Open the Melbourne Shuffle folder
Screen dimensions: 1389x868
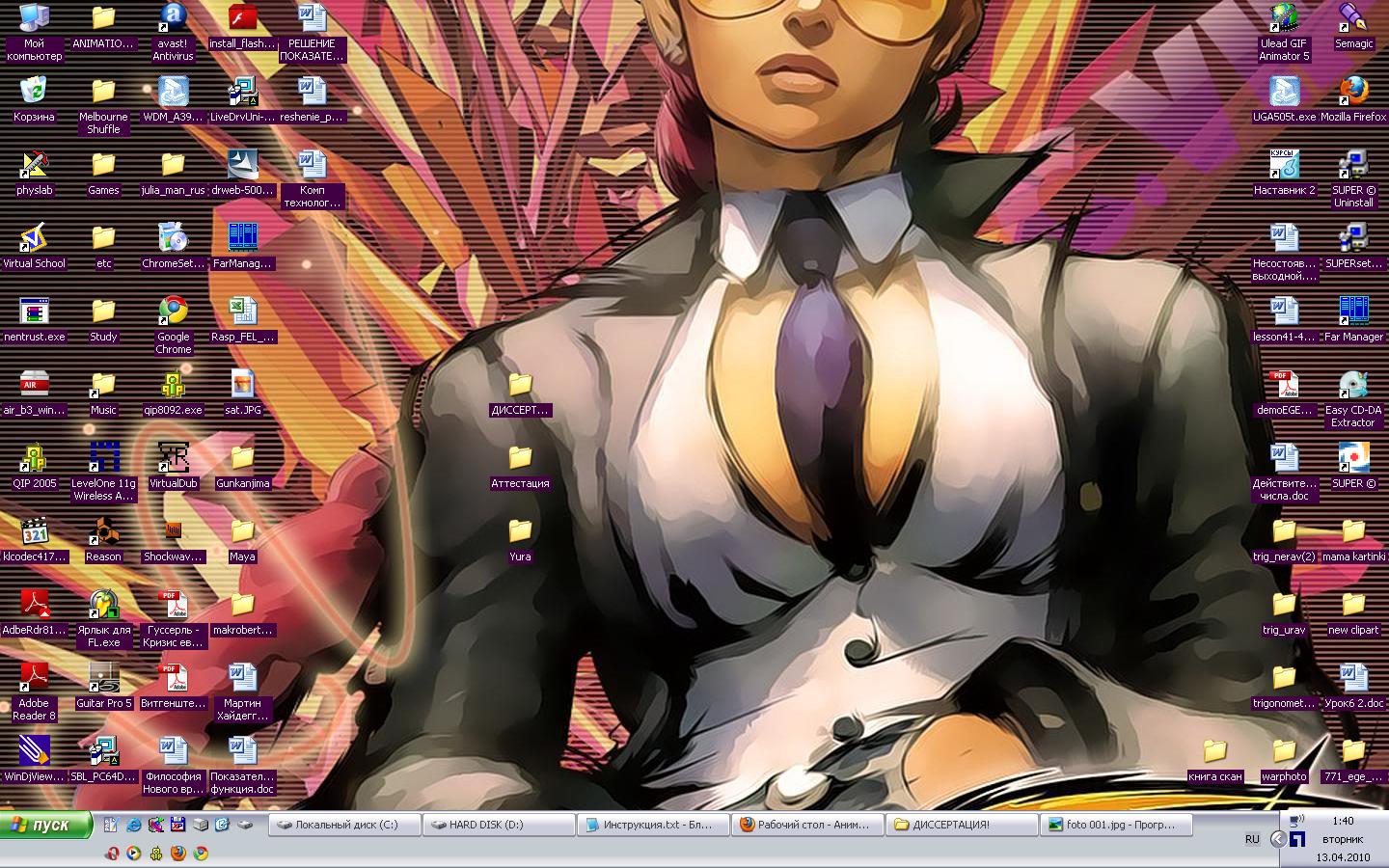pos(103,105)
